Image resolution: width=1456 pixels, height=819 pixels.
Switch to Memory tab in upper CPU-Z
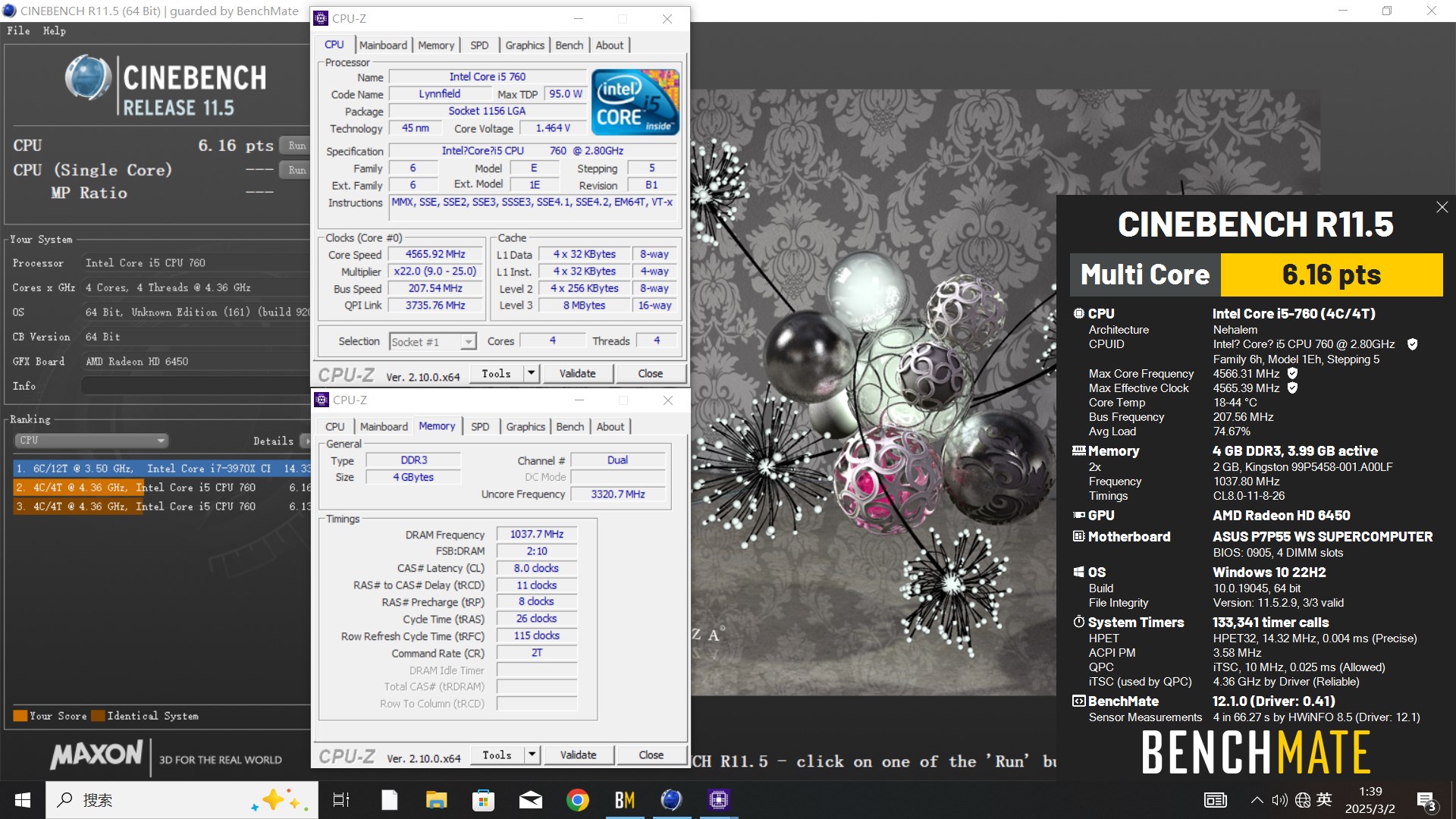pos(436,45)
